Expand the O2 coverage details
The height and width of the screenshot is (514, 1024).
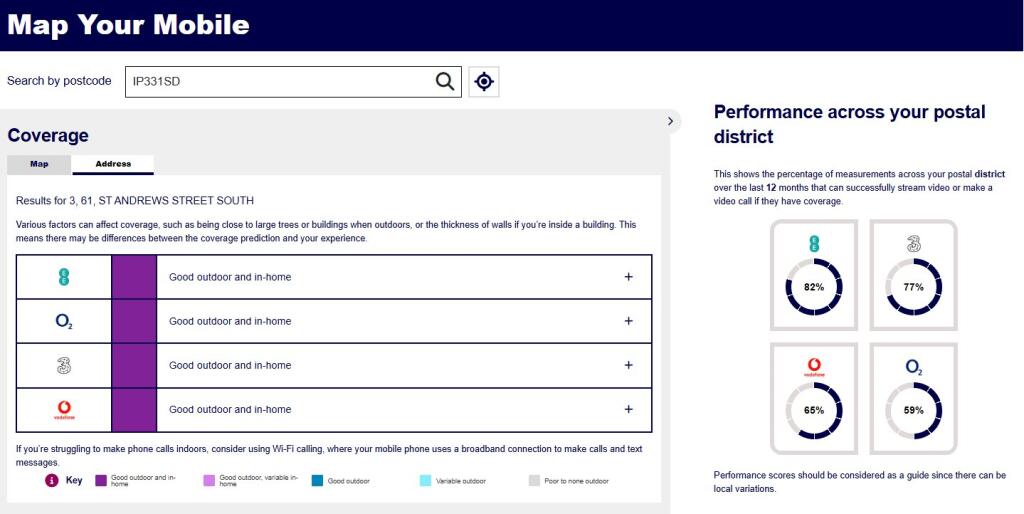pos(628,321)
